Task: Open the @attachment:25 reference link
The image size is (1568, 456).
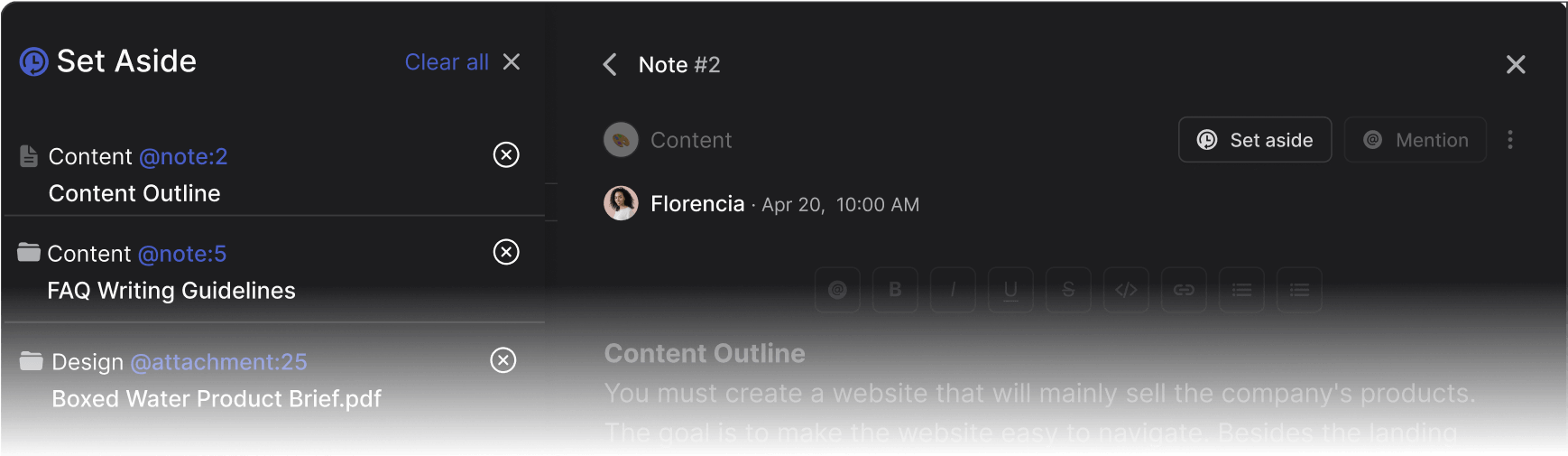Action: (218, 362)
